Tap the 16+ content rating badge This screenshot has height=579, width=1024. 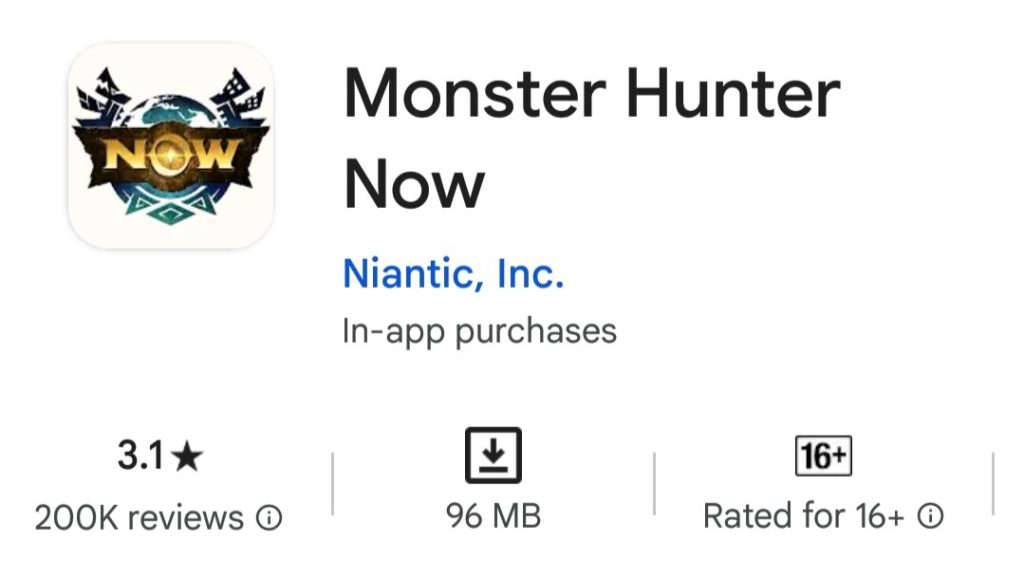822,457
